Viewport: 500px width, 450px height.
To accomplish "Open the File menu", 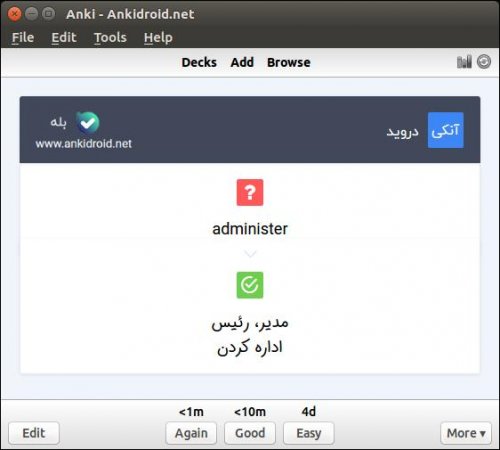I will (x=23, y=37).
